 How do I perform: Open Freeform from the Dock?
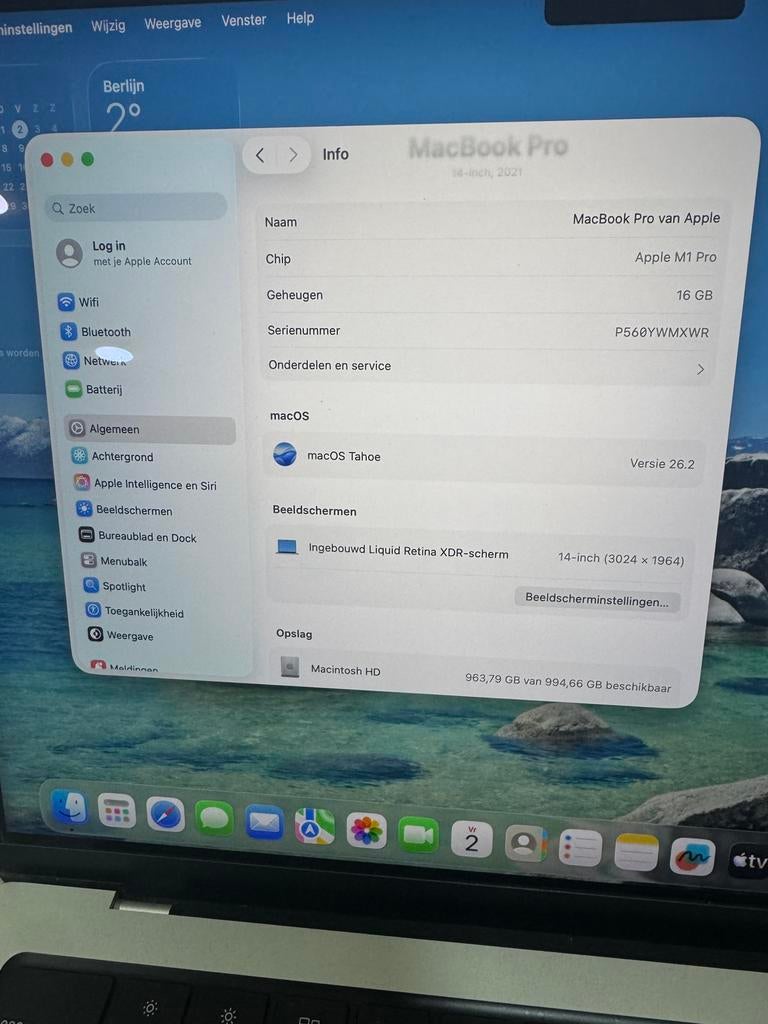point(693,857)
